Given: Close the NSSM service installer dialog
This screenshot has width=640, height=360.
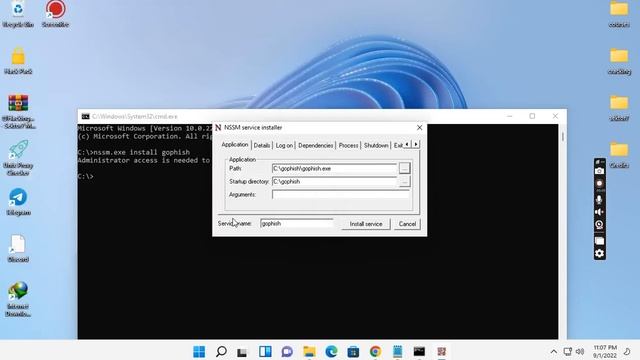Looking at the screenshot, I should coord(419,128).
